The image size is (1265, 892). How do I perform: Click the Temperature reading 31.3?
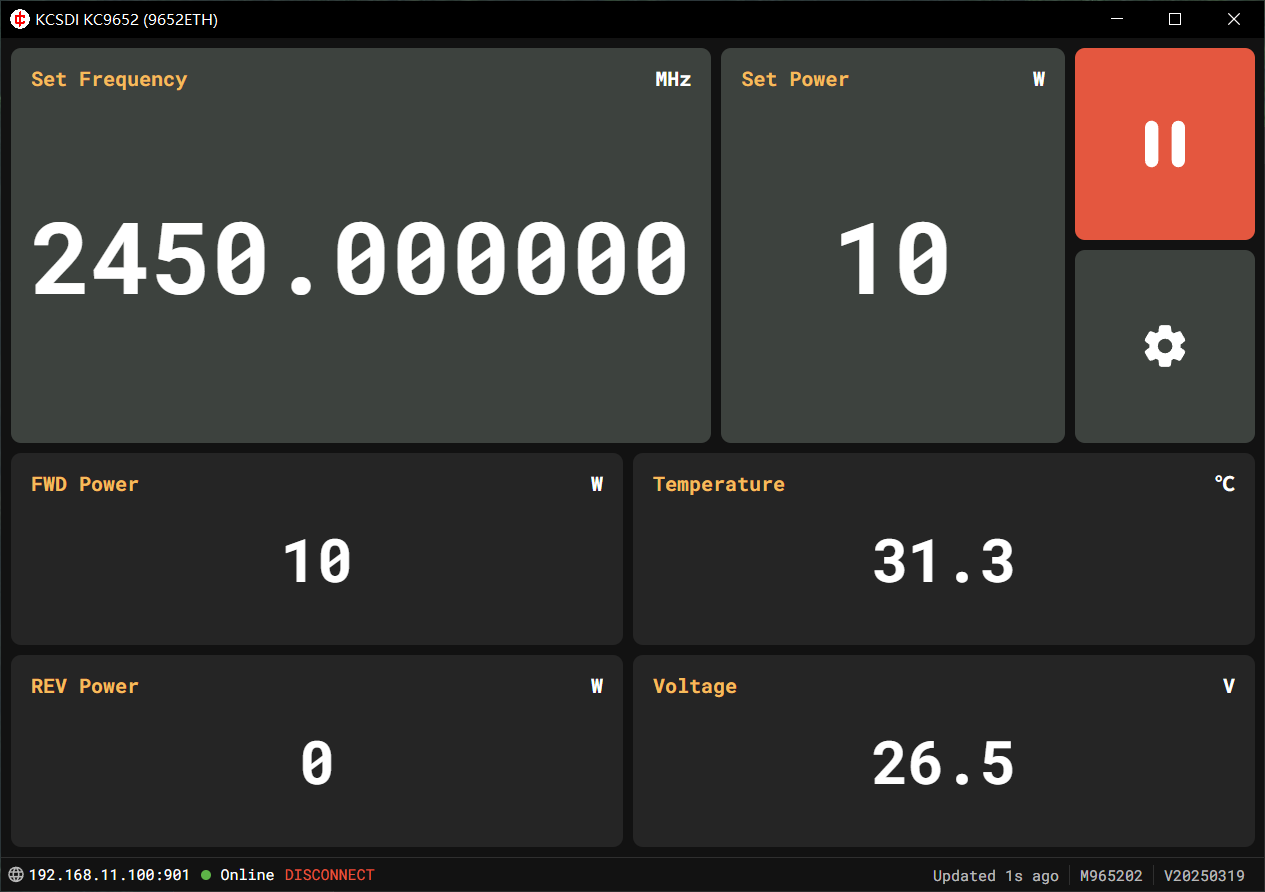click(x=943, y=562)
